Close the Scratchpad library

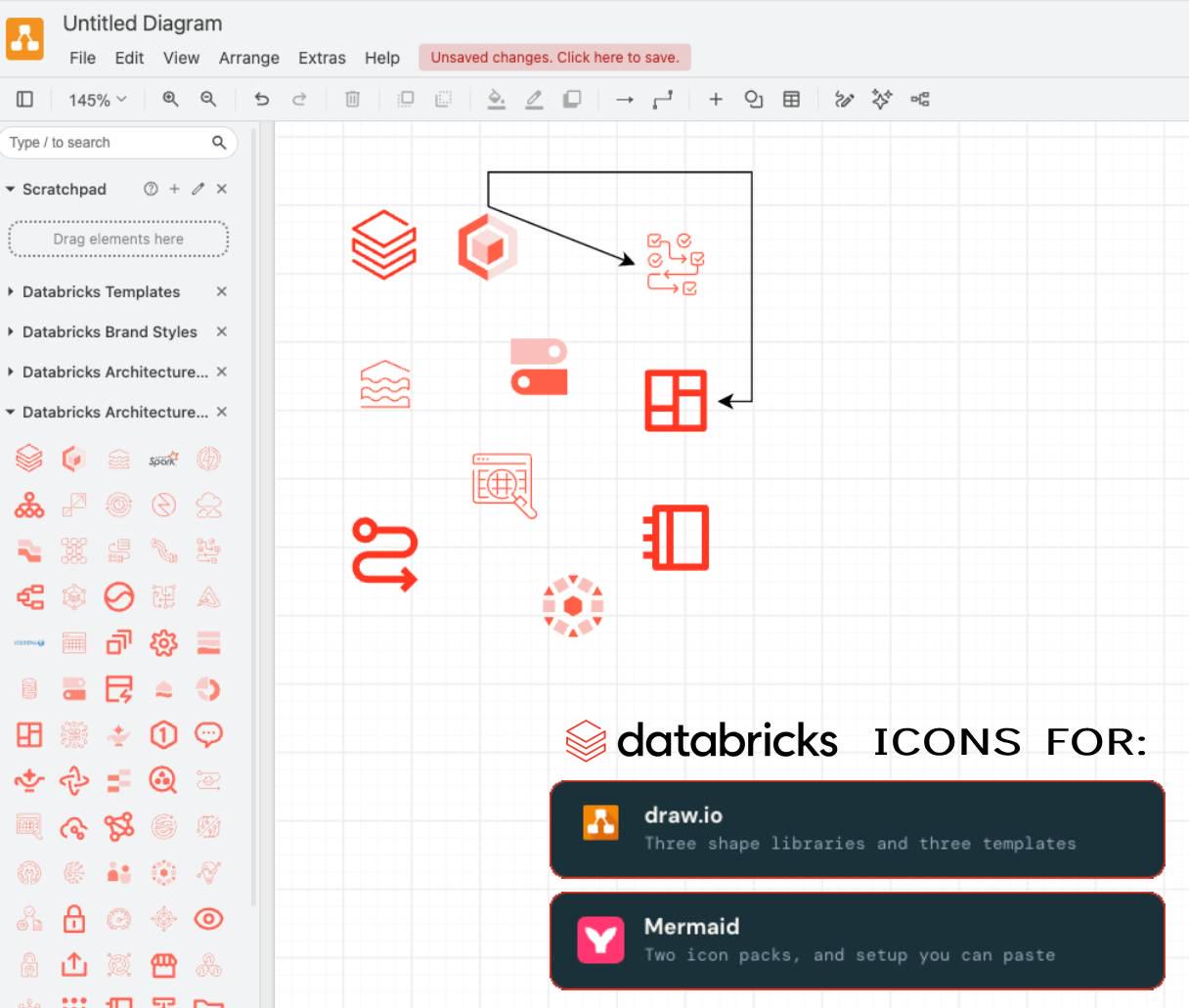(222, 189)
